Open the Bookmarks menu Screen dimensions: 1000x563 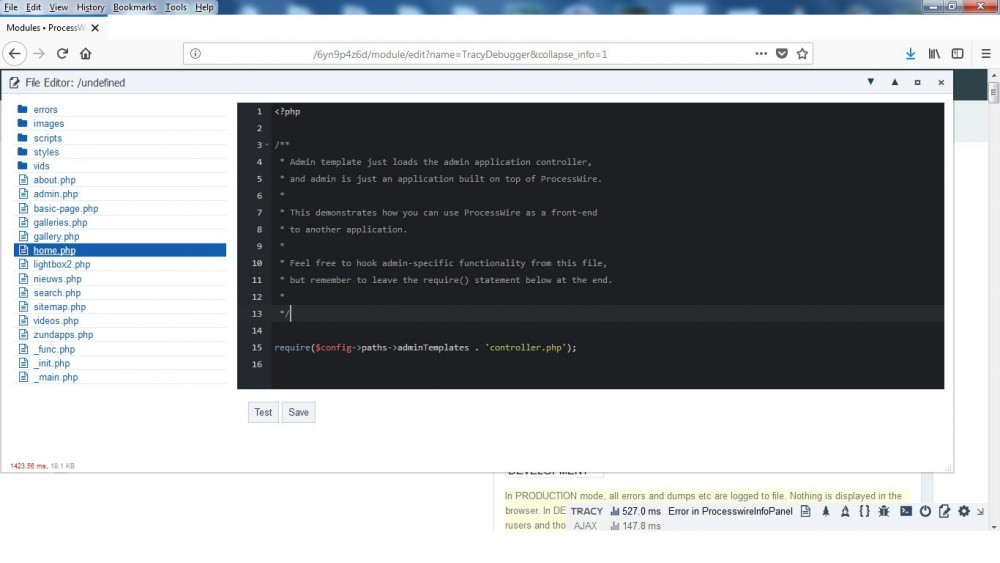(134, 7)
